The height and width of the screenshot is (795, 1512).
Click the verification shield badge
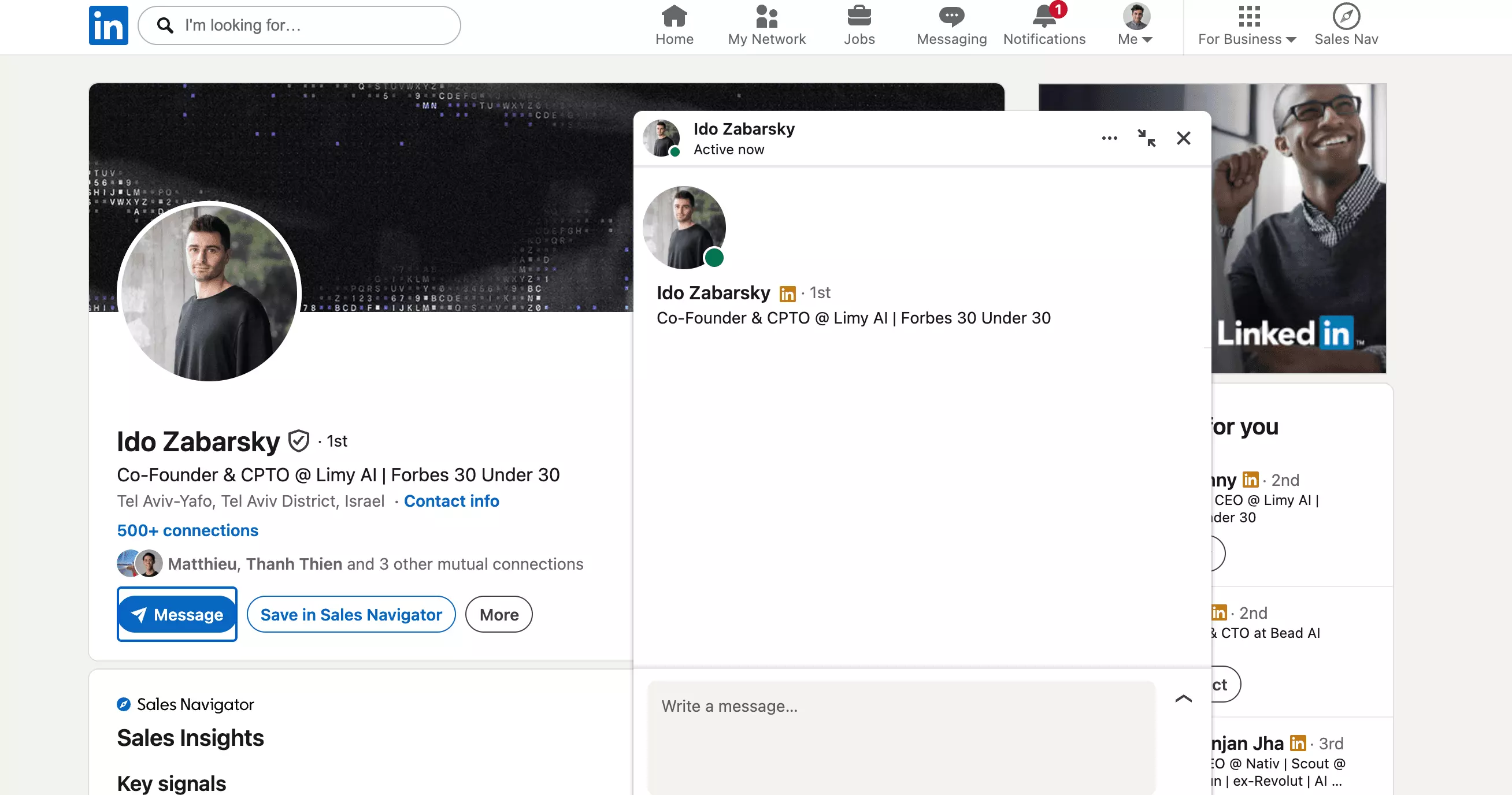tap(299, 441)
